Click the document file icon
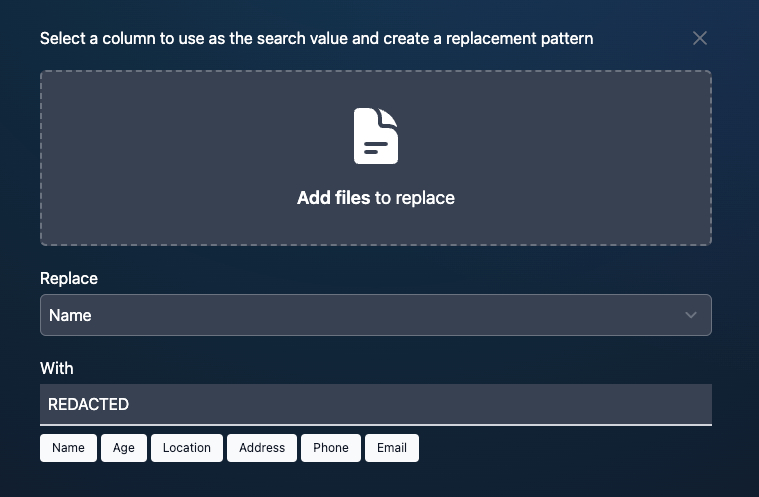This screenshot has height=497, width=759. (x=376, y=137)
